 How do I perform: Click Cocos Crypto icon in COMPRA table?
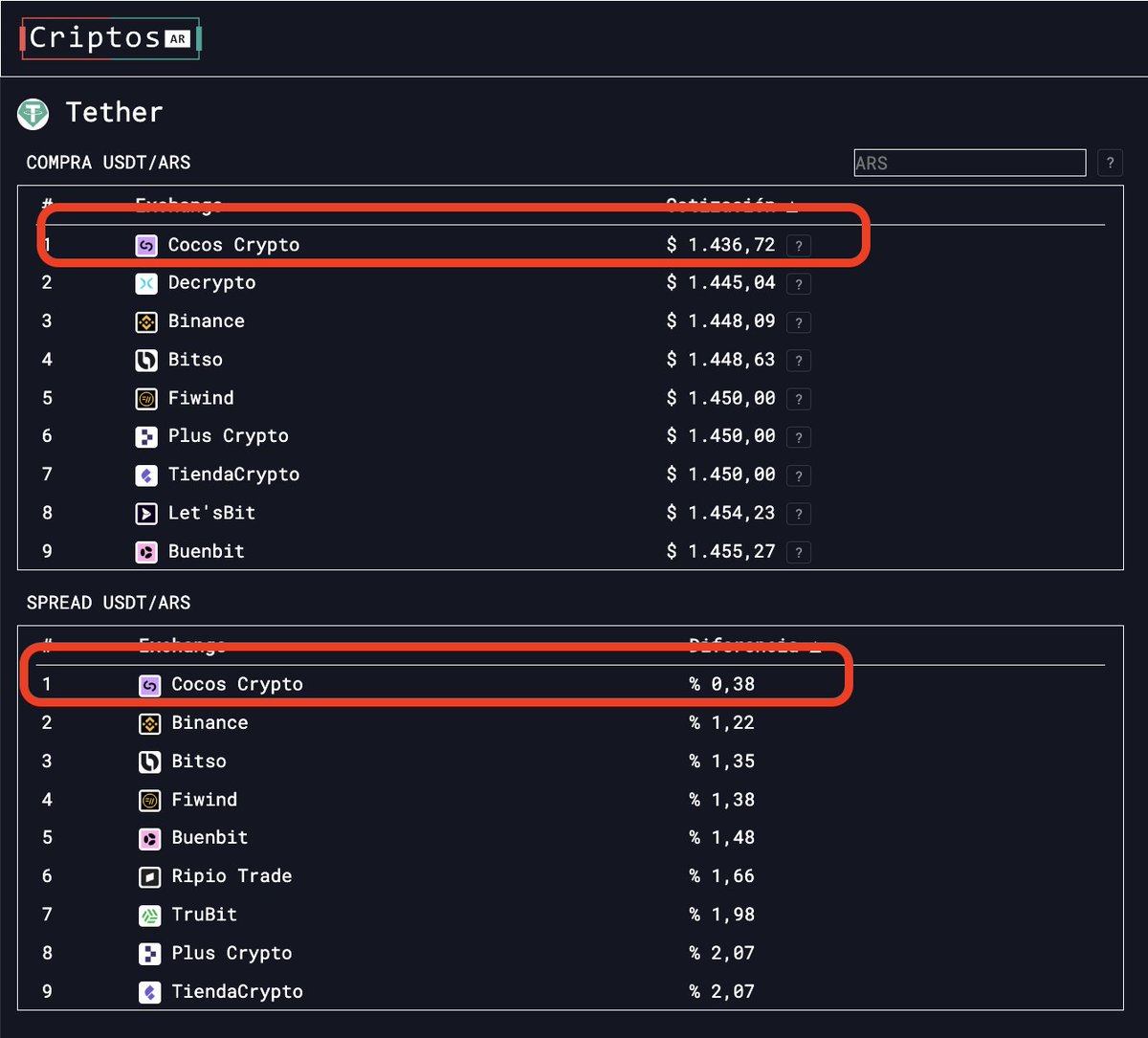click(x=145, y=245)
